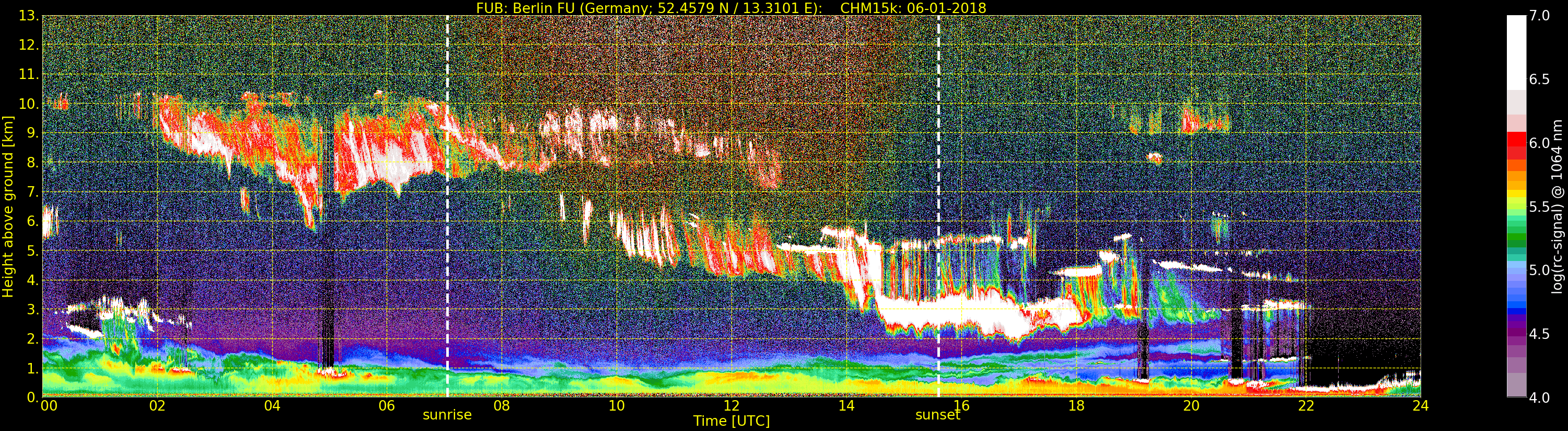Image resolution: width=1568 pixels, height=431 pixels.
Task: Click the "6.5" colorbar tick value
Action: pos(1539,80)
